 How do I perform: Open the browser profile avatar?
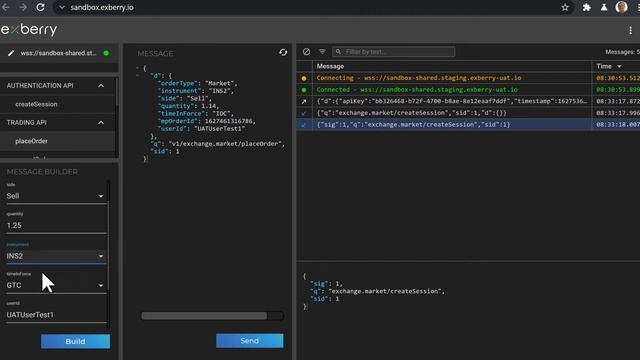pyautogui.click(x=621, y=7)
